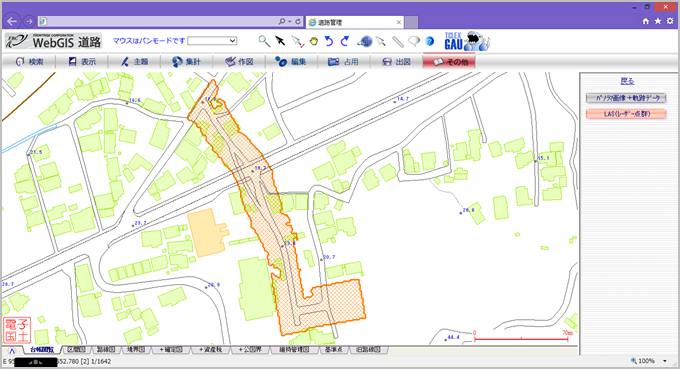Open the 作図 menu

click(239, 62)
